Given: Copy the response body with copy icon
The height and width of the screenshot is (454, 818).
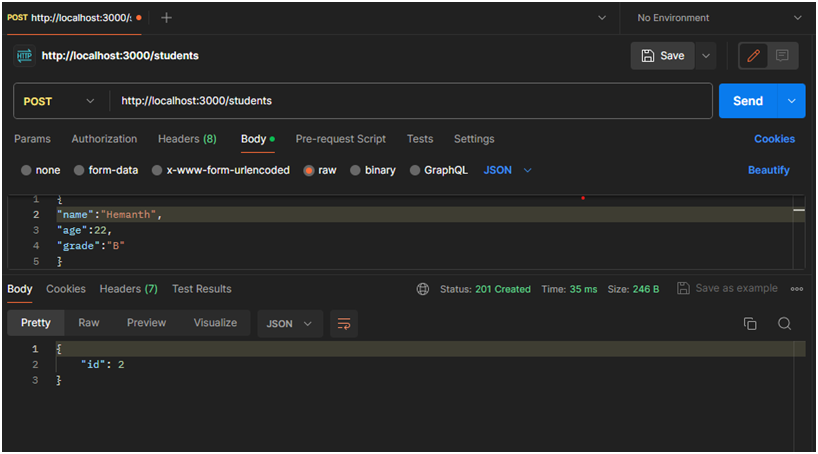Looking at the screenshot, I should point(750,324).
